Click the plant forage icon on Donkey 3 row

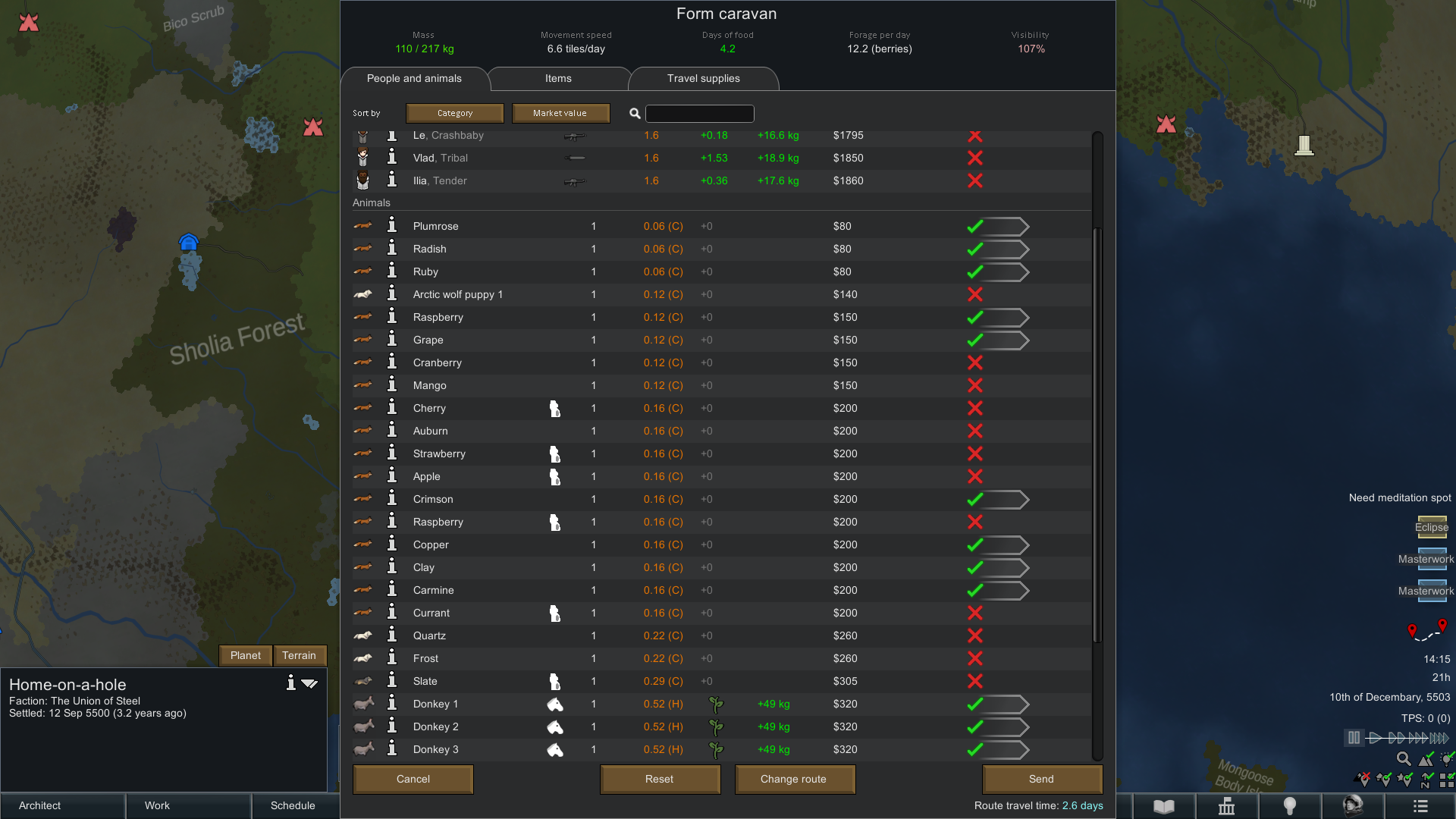point(716,750)
